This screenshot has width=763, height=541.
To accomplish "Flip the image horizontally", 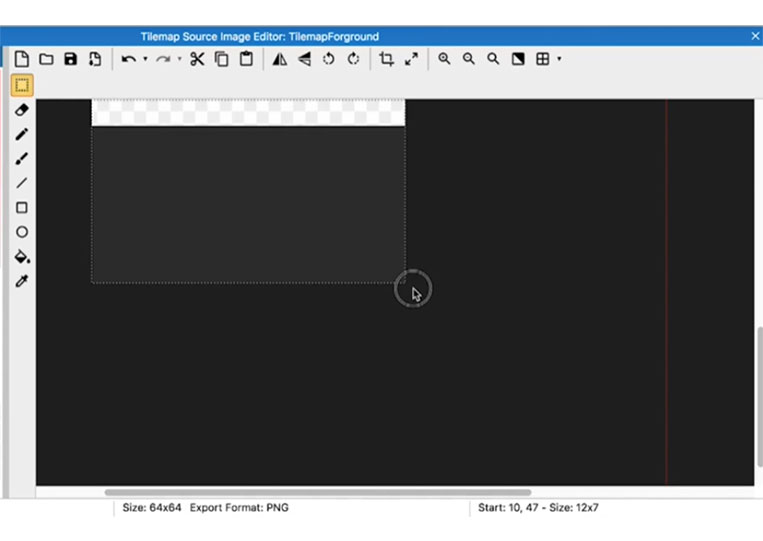I will [x=280, y=59].
